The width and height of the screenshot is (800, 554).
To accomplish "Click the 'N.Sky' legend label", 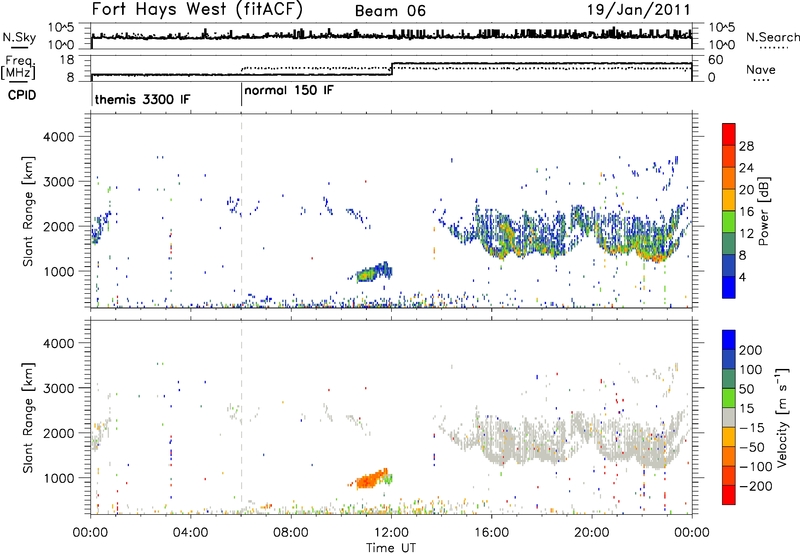I will click(19, 37).
